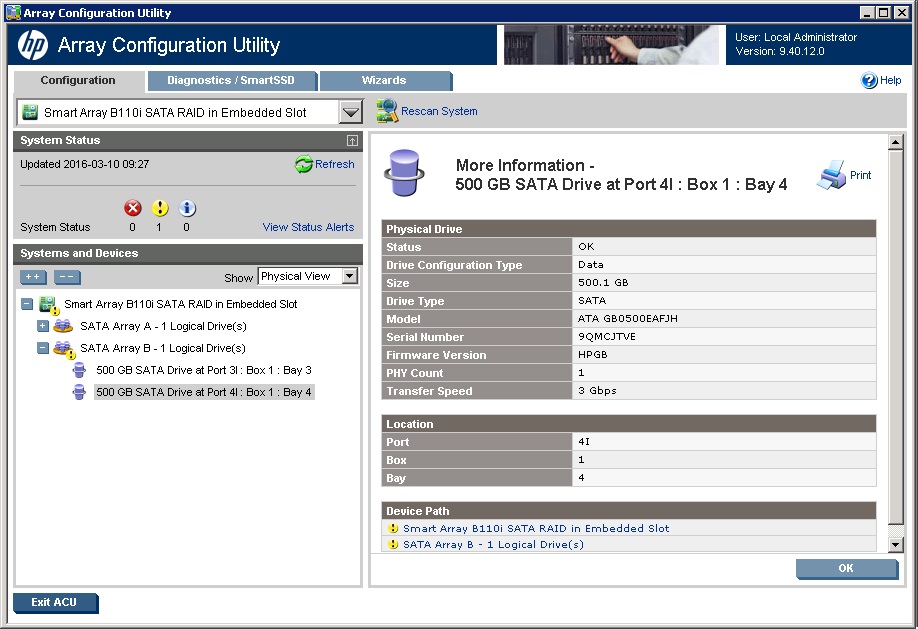Screen dimensions: 918x629
Task: Click the warning icon beside Smart Array device path
Action: (x=393, y=528)
